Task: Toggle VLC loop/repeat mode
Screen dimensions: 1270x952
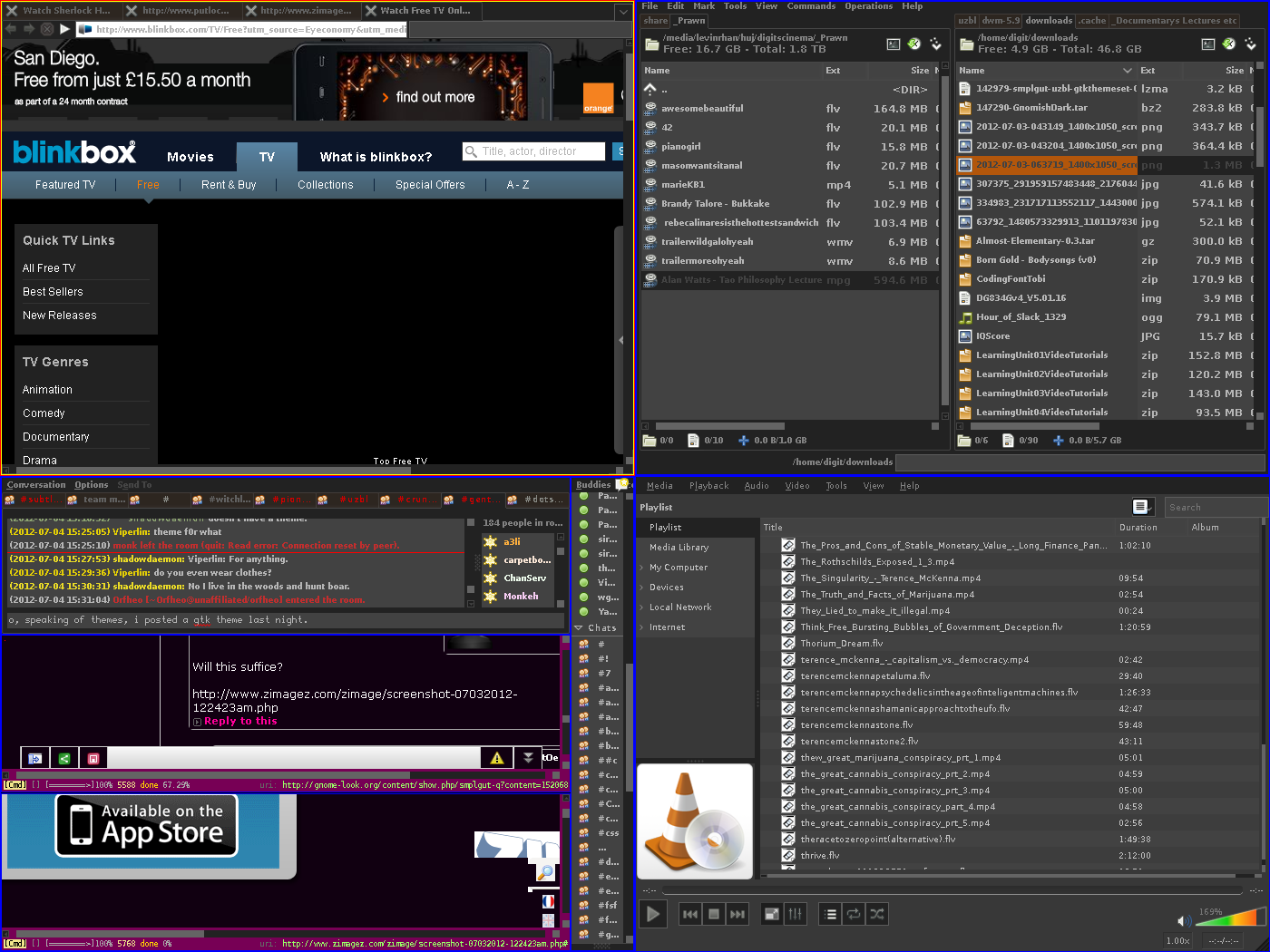Action: coord(854,914)
